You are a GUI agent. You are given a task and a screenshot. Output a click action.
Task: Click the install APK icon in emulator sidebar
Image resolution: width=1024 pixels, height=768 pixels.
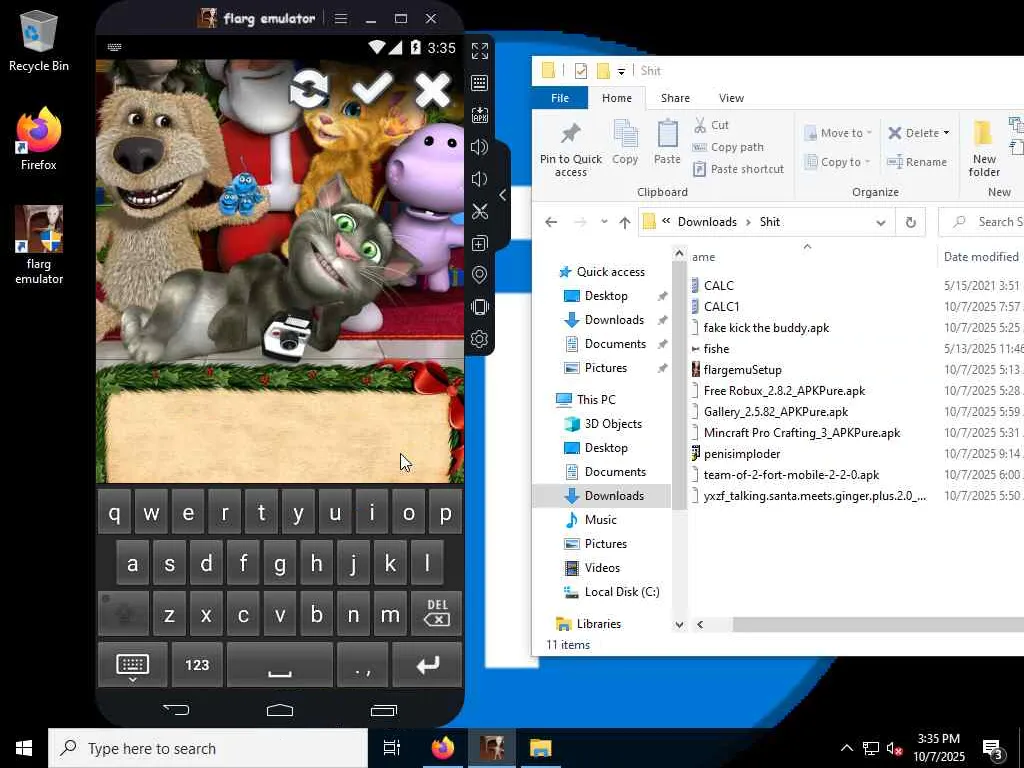(x=479, y=115)
